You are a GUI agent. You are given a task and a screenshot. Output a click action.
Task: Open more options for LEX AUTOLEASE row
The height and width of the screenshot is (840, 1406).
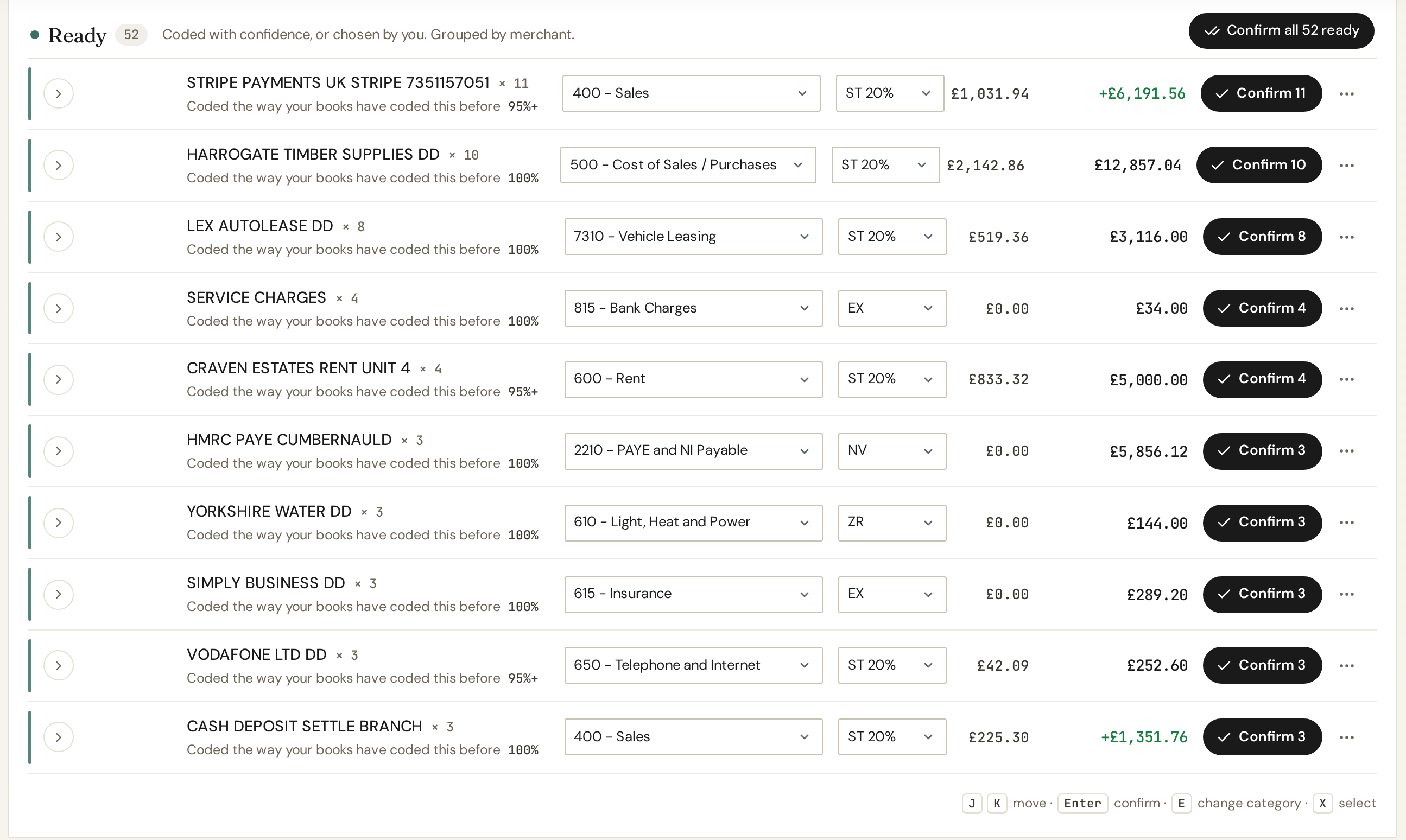point(1346,237)
